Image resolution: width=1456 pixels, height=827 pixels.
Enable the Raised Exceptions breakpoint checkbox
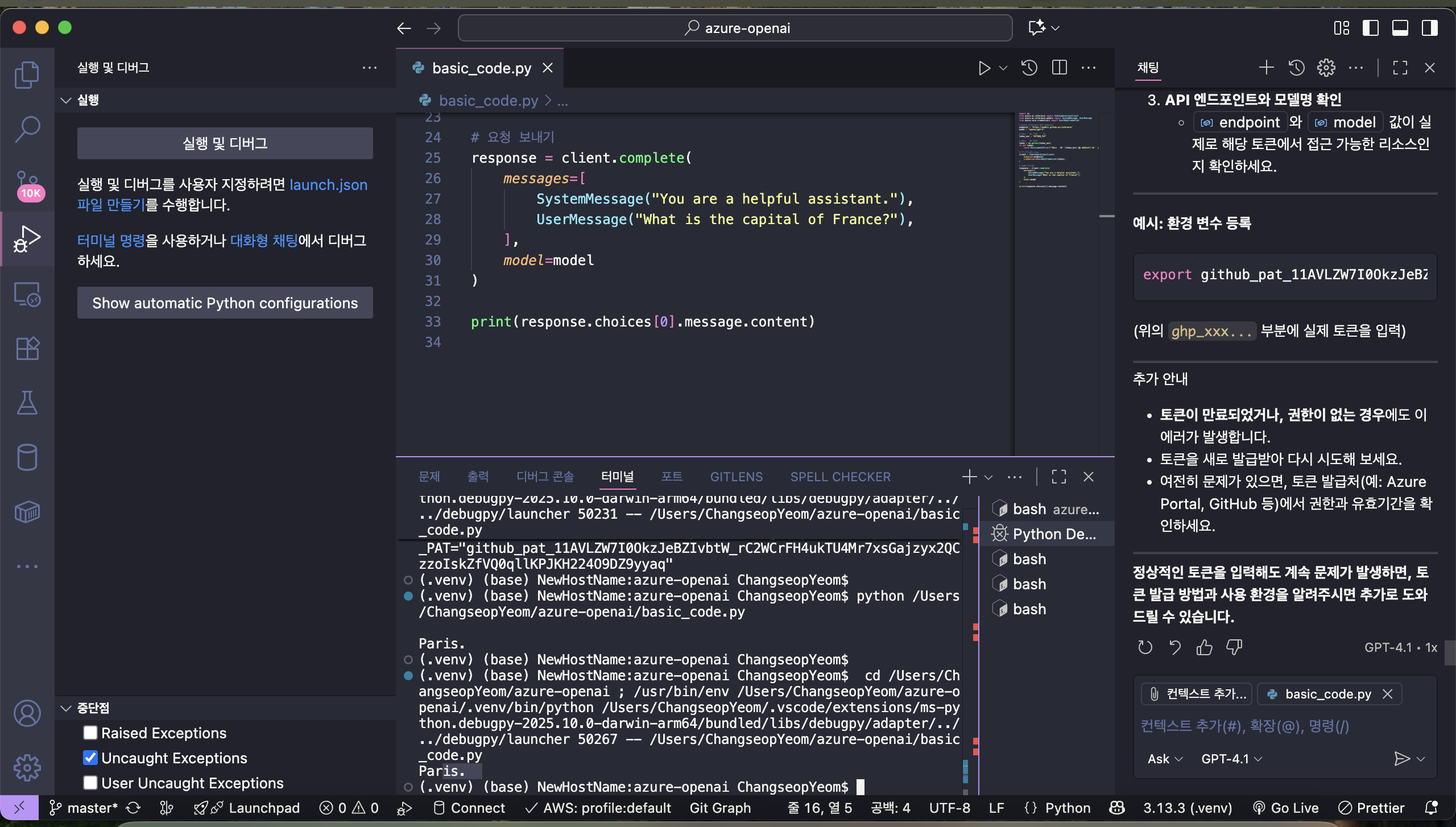click(x=90, y=733)
